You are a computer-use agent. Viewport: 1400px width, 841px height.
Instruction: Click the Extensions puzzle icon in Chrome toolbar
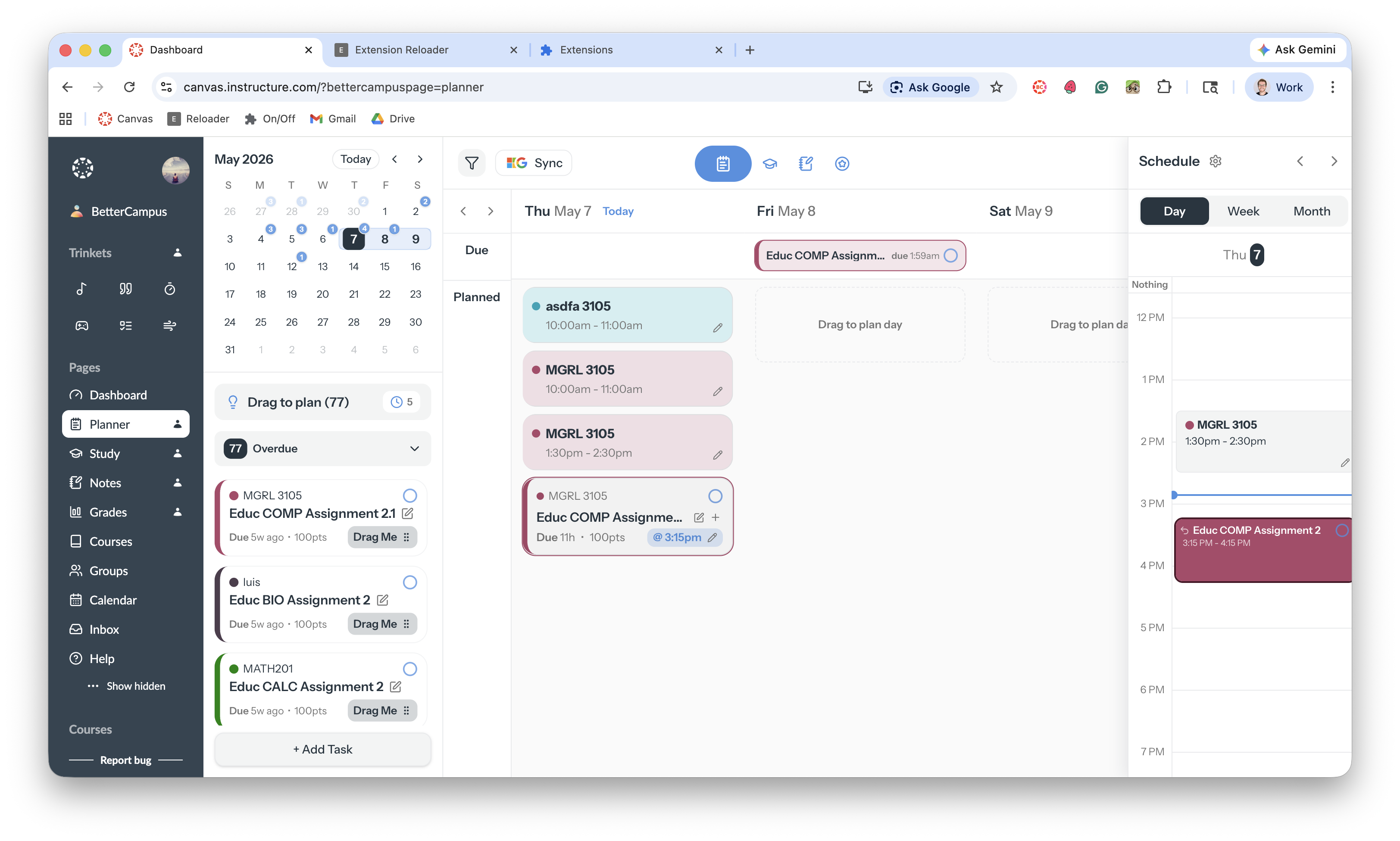point(1164,87)
